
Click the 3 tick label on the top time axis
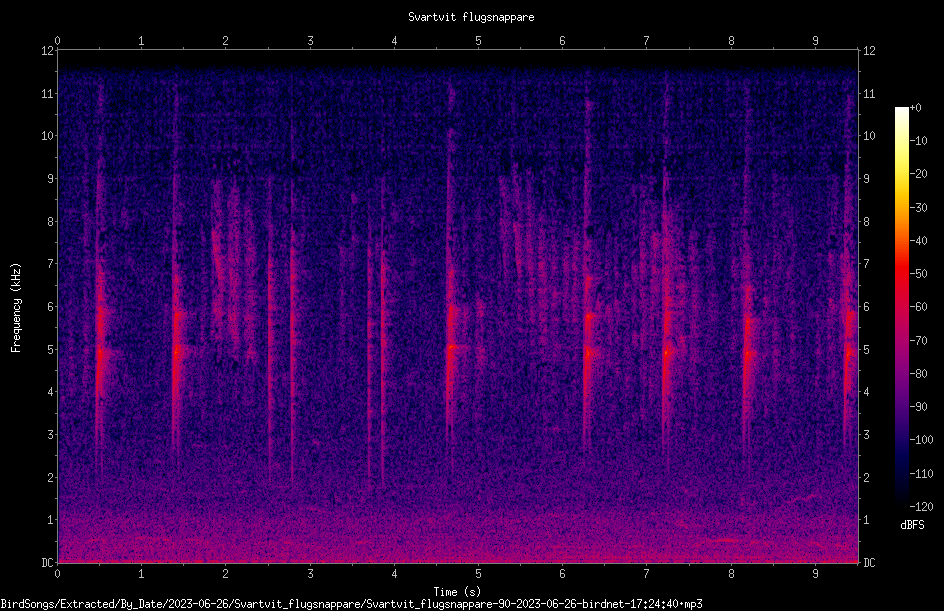[310, 40]
